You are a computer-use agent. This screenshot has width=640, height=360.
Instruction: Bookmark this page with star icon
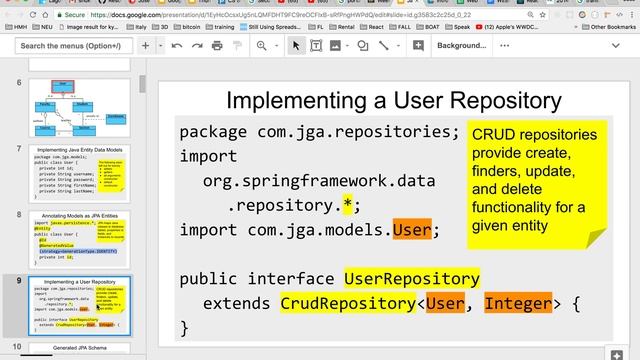(x=542, y=15)
